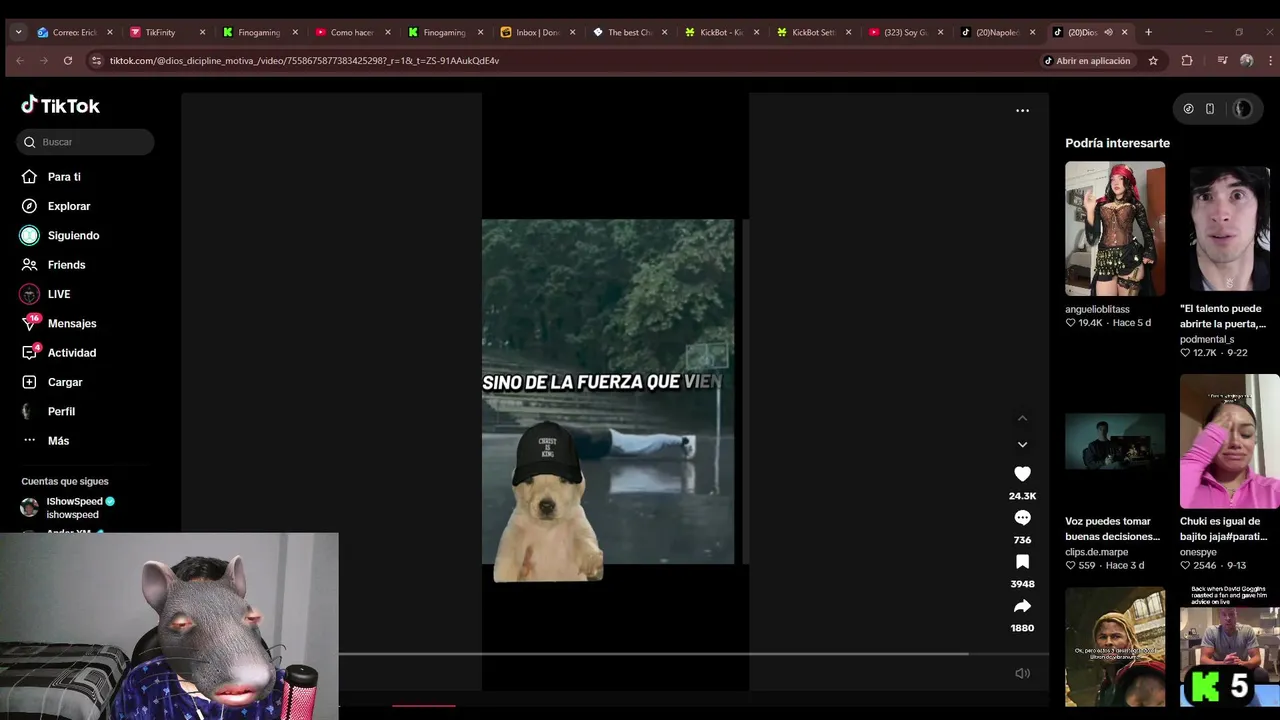Viewport: 1280px width, 720px height.
Task: Open the TikTok profile avatar in top-right pill
Action: pos(1242,109)
